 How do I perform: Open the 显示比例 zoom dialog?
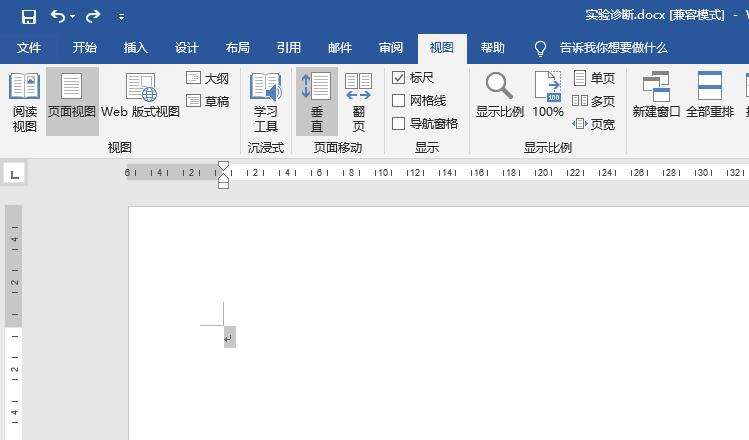pyautogui.click(x=500, y=95)
